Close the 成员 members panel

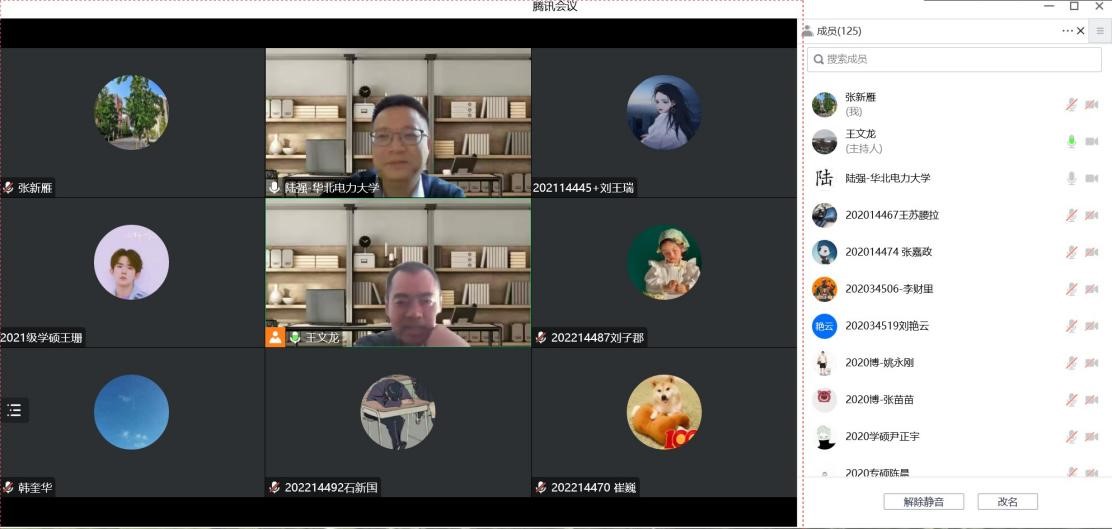(1081, 31)
